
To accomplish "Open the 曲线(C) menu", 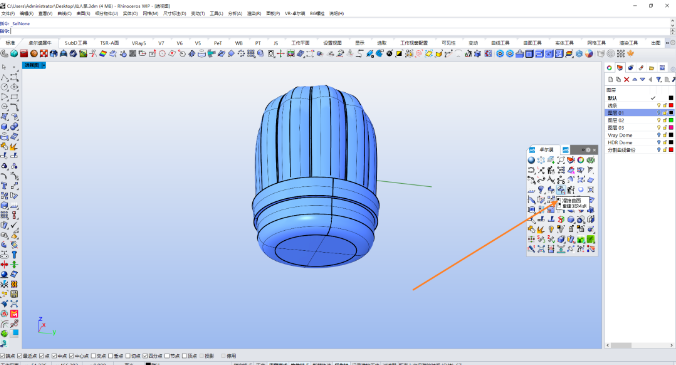I will 64,13.
